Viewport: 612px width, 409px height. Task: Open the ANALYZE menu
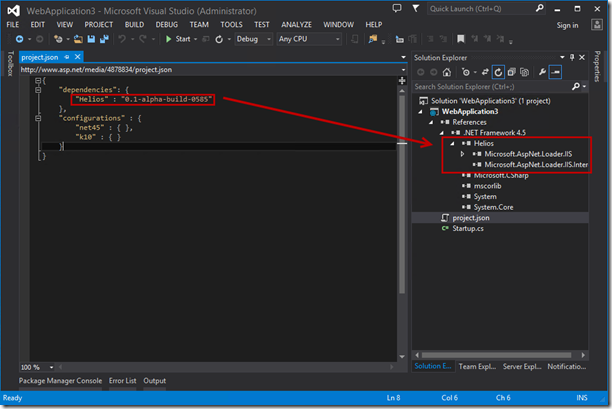pos(297,25)
